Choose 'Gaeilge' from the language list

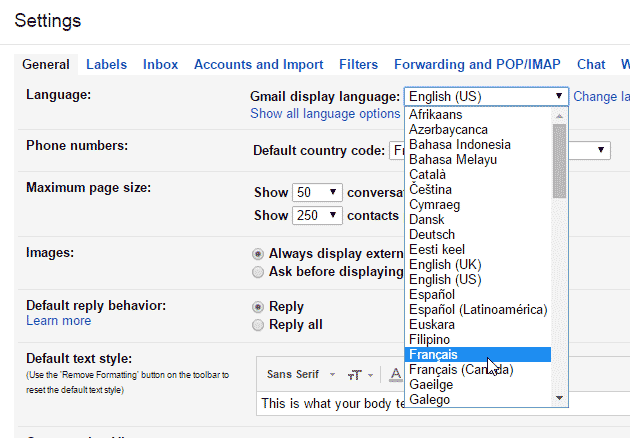point(478,385)
